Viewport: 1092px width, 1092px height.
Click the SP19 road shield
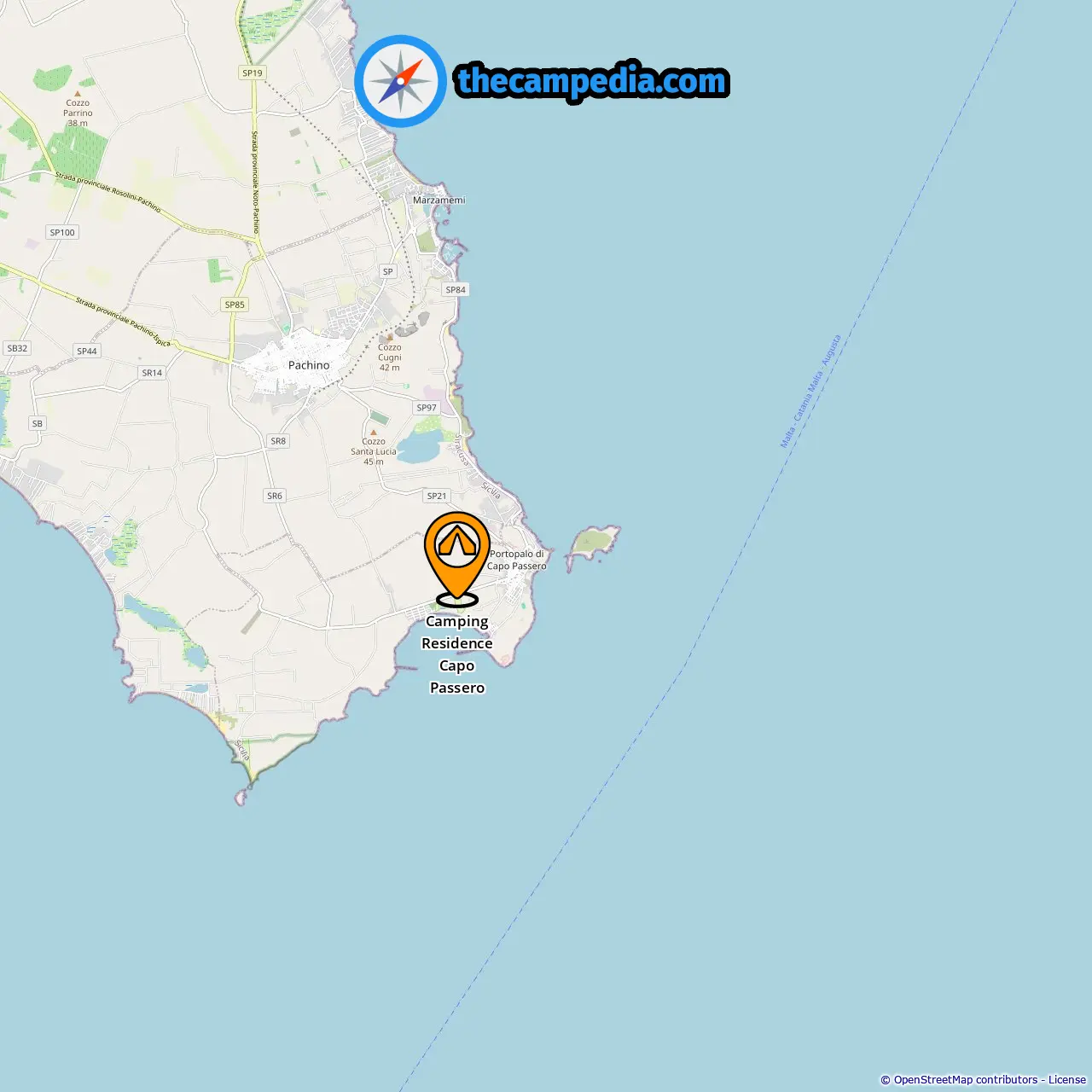pyautogui.click(x=253, y=73)
